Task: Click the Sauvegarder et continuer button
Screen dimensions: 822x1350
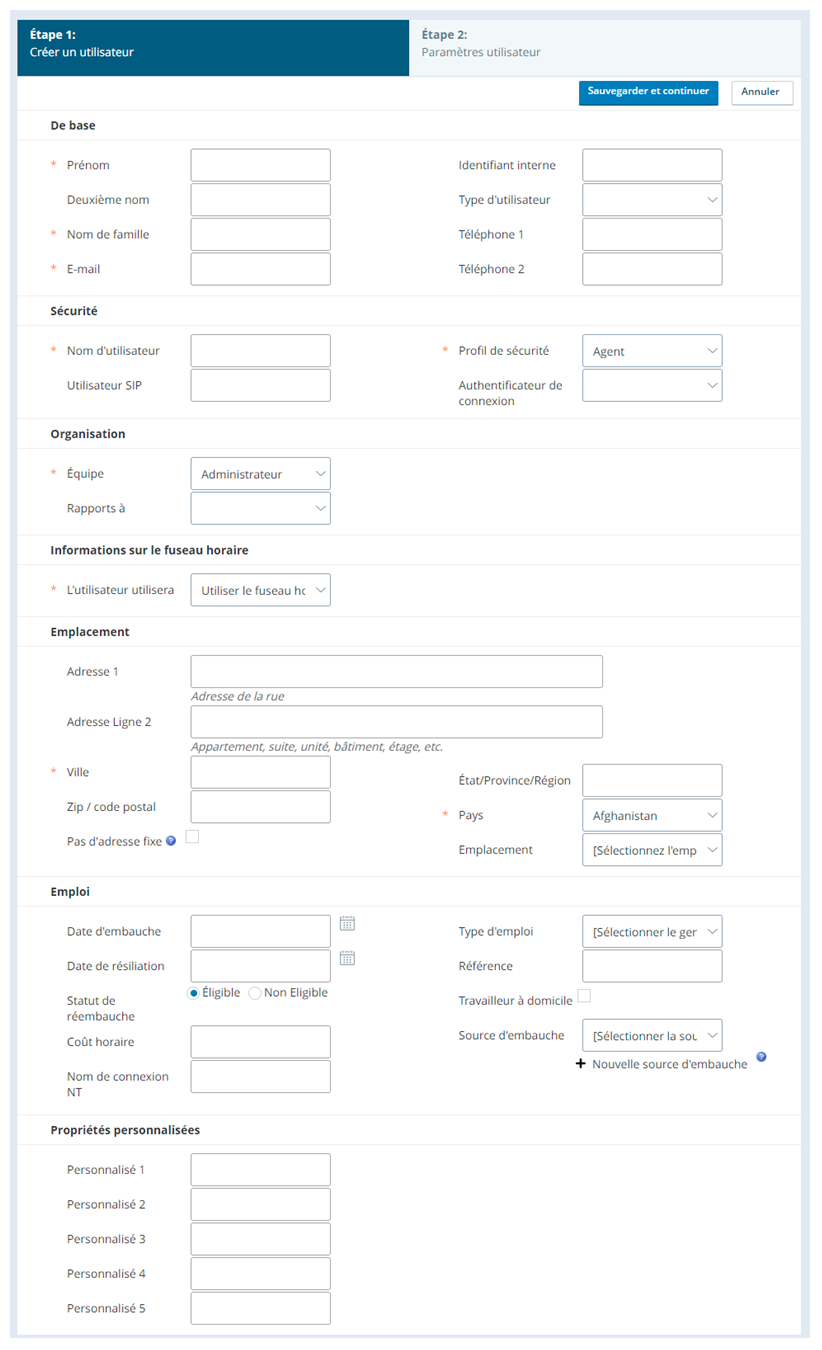Action: click(648, 92)
